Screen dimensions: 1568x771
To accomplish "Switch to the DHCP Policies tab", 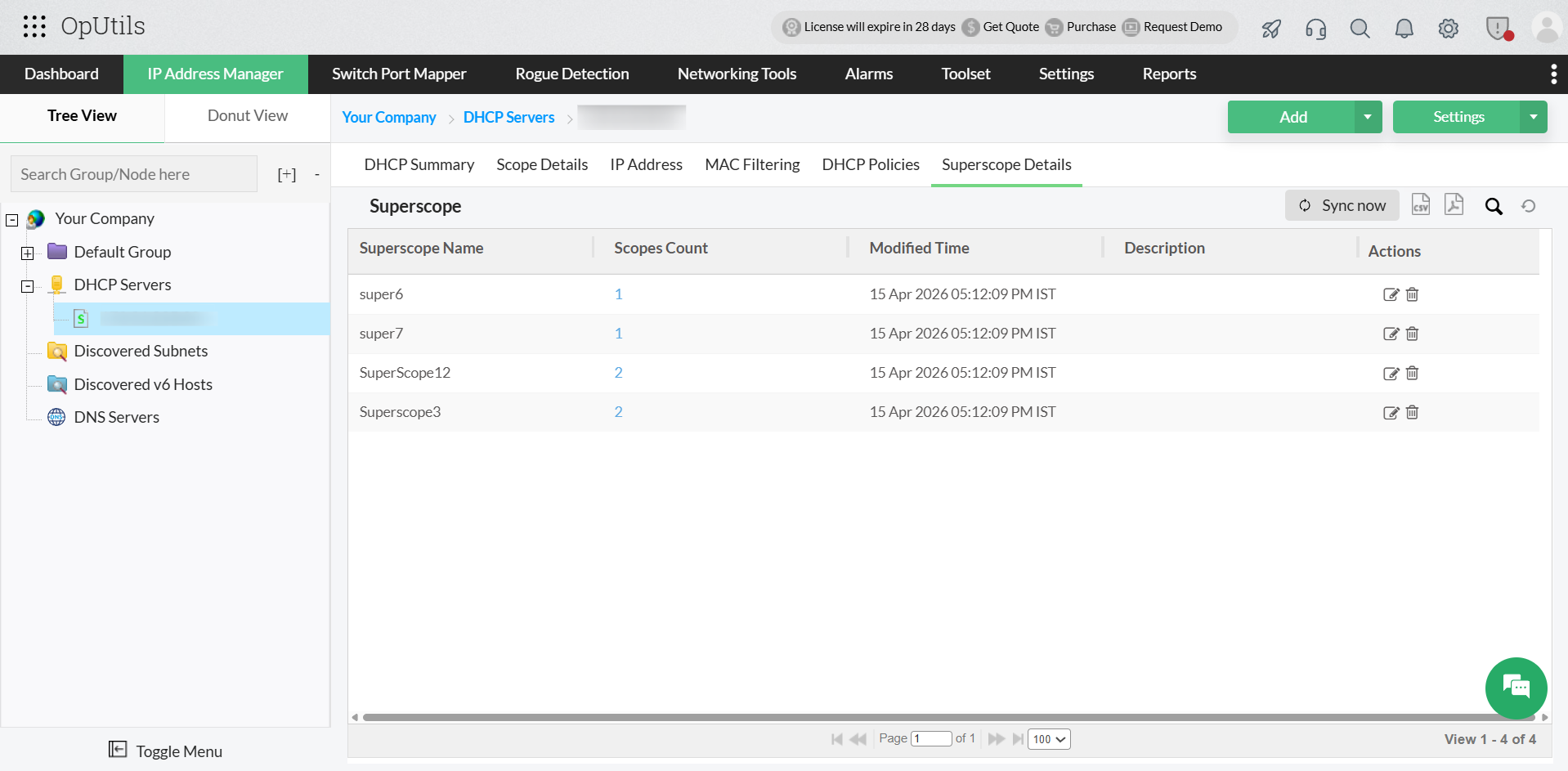I will coord(870,164).
